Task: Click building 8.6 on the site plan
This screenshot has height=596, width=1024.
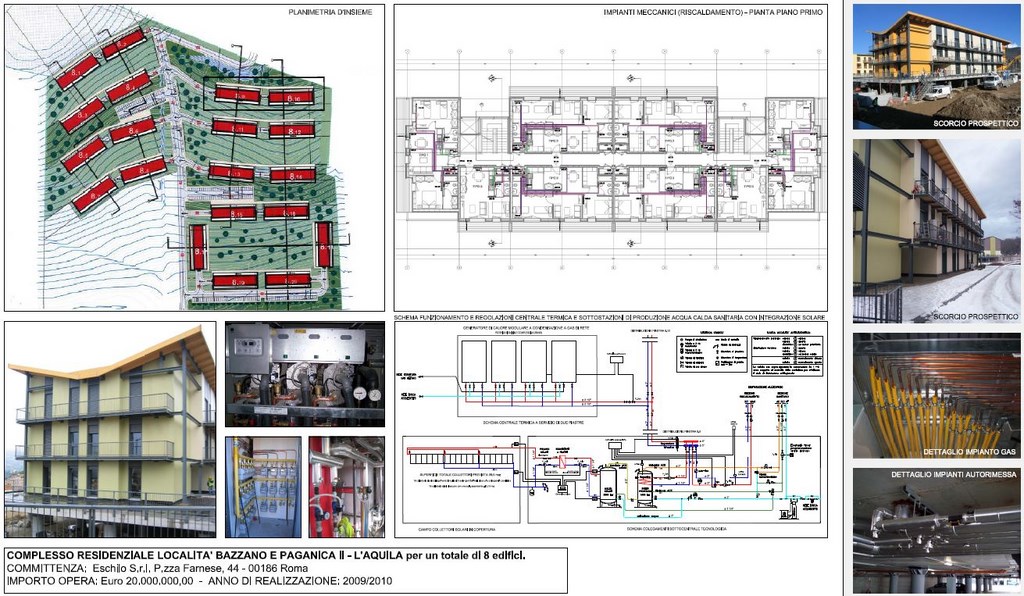Action: click(x=133, y=130)
